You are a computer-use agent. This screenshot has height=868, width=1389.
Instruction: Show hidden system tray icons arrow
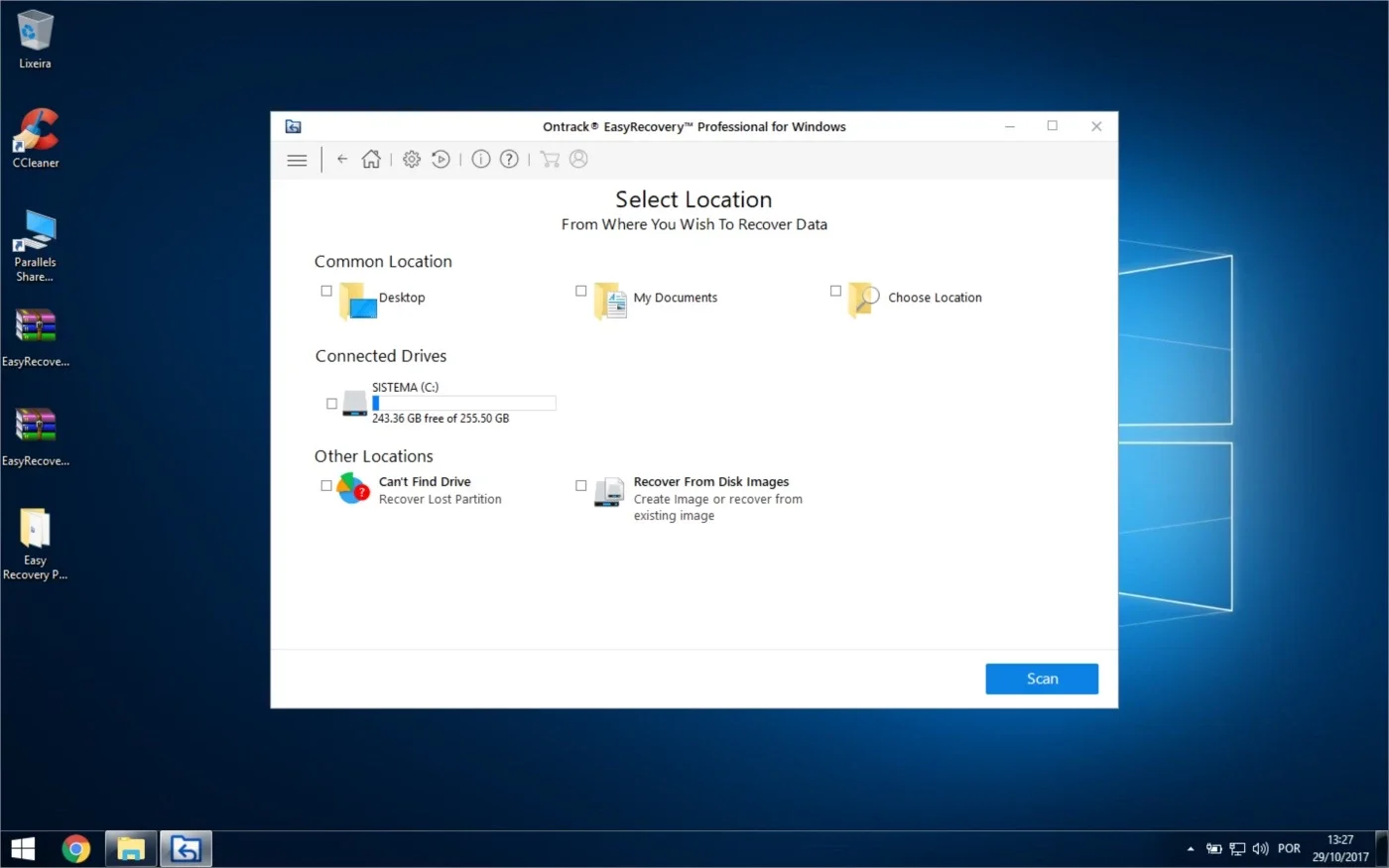(1191, 849)
